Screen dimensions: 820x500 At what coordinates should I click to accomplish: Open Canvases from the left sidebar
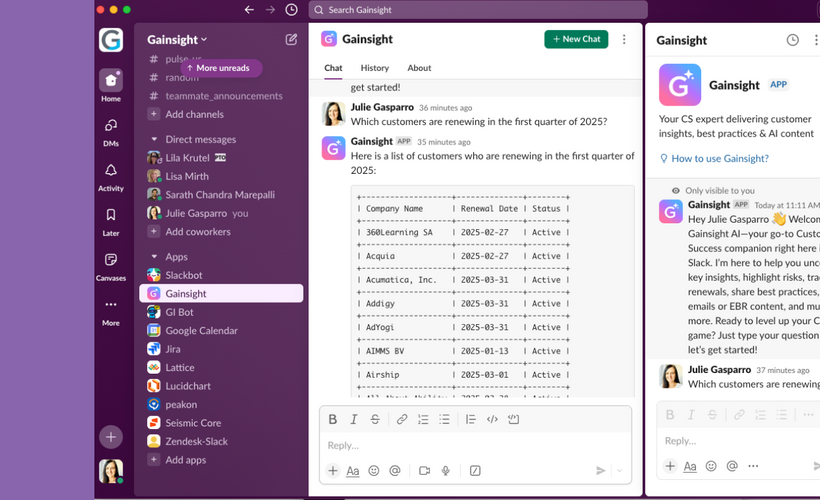click(x=111, y=266)
